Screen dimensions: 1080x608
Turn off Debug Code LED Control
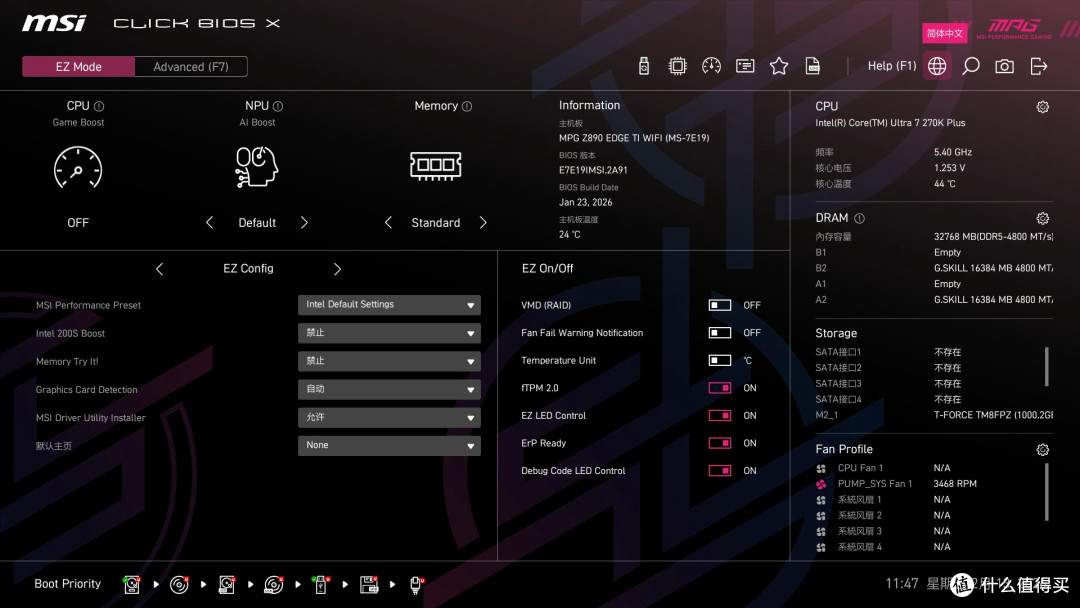click(x=720, y=470)
